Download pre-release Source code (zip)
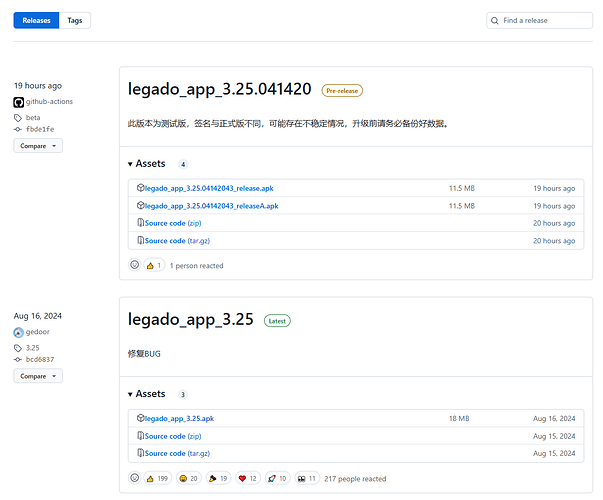603x500 pixels. pyautogui.click(x=173, y=223)
